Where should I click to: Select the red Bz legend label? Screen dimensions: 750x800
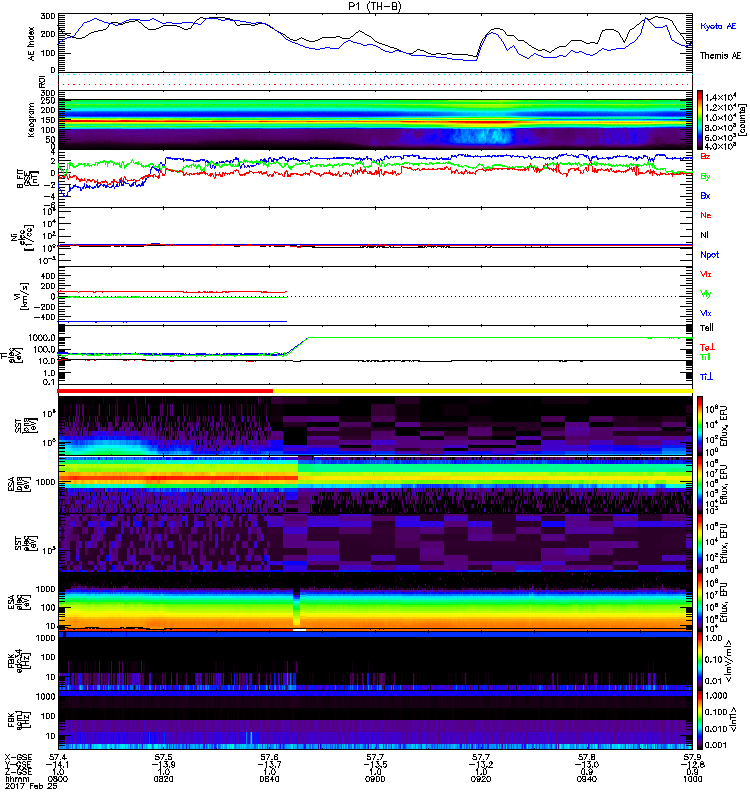(706, 157)
